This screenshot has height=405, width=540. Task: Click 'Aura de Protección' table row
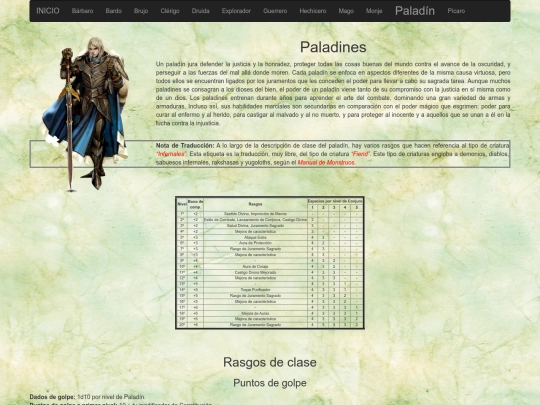tap(255, 243)
